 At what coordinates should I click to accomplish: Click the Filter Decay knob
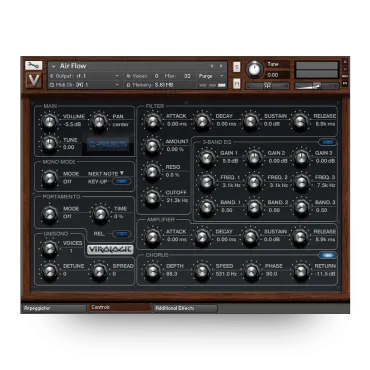202,121
